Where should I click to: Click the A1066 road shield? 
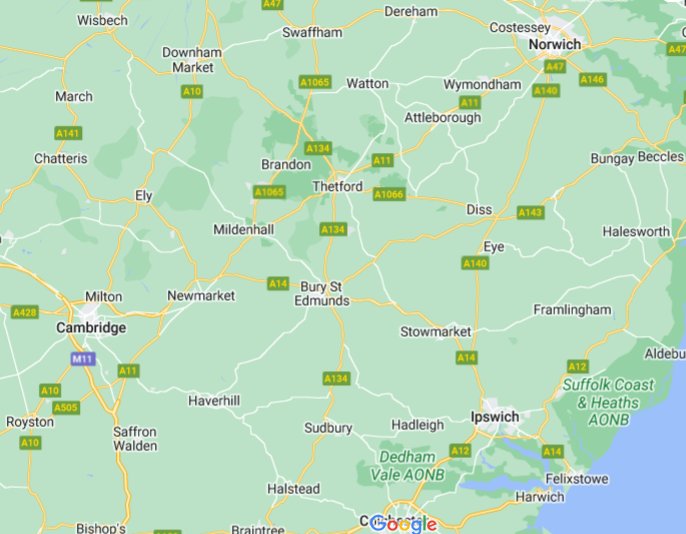[389, 194]
